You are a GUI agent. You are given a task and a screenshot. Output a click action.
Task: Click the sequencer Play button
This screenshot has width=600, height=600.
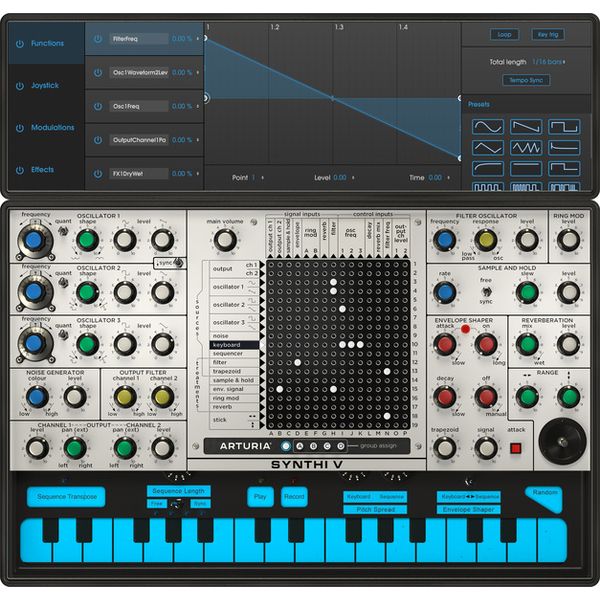[260, 497]
